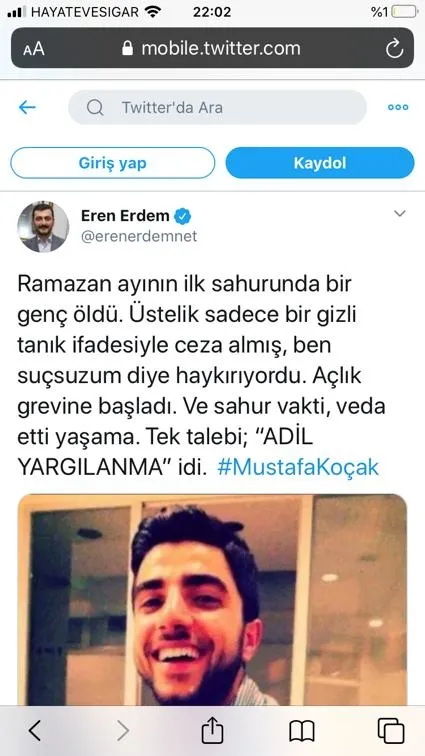Click the magnifier icon in the search box
The width and height of the screenshot is (425, 756).
95,107
